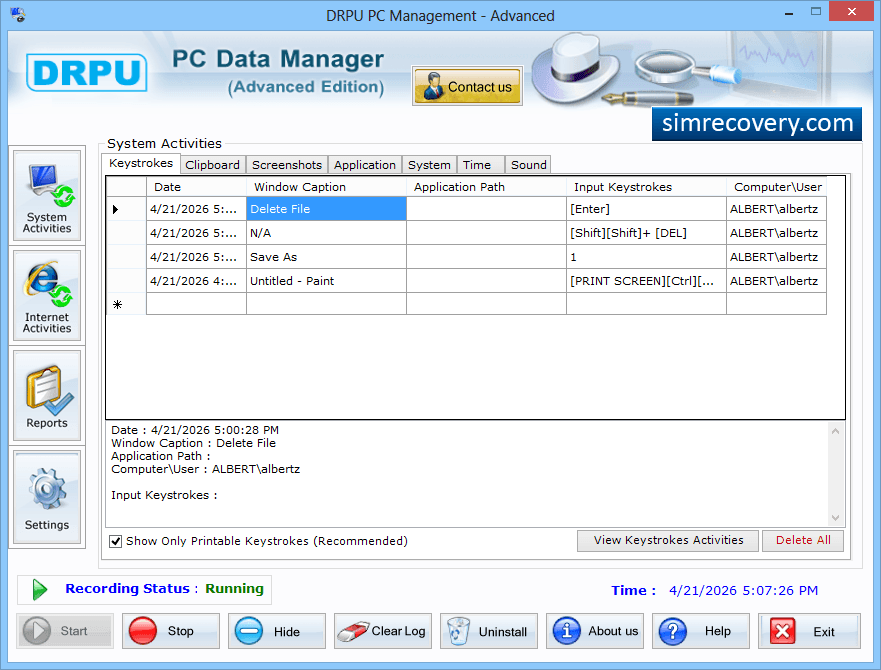Open the Internet Activities sidebar panel
This screenshot has height=670, width=881.
pos(47,296)
